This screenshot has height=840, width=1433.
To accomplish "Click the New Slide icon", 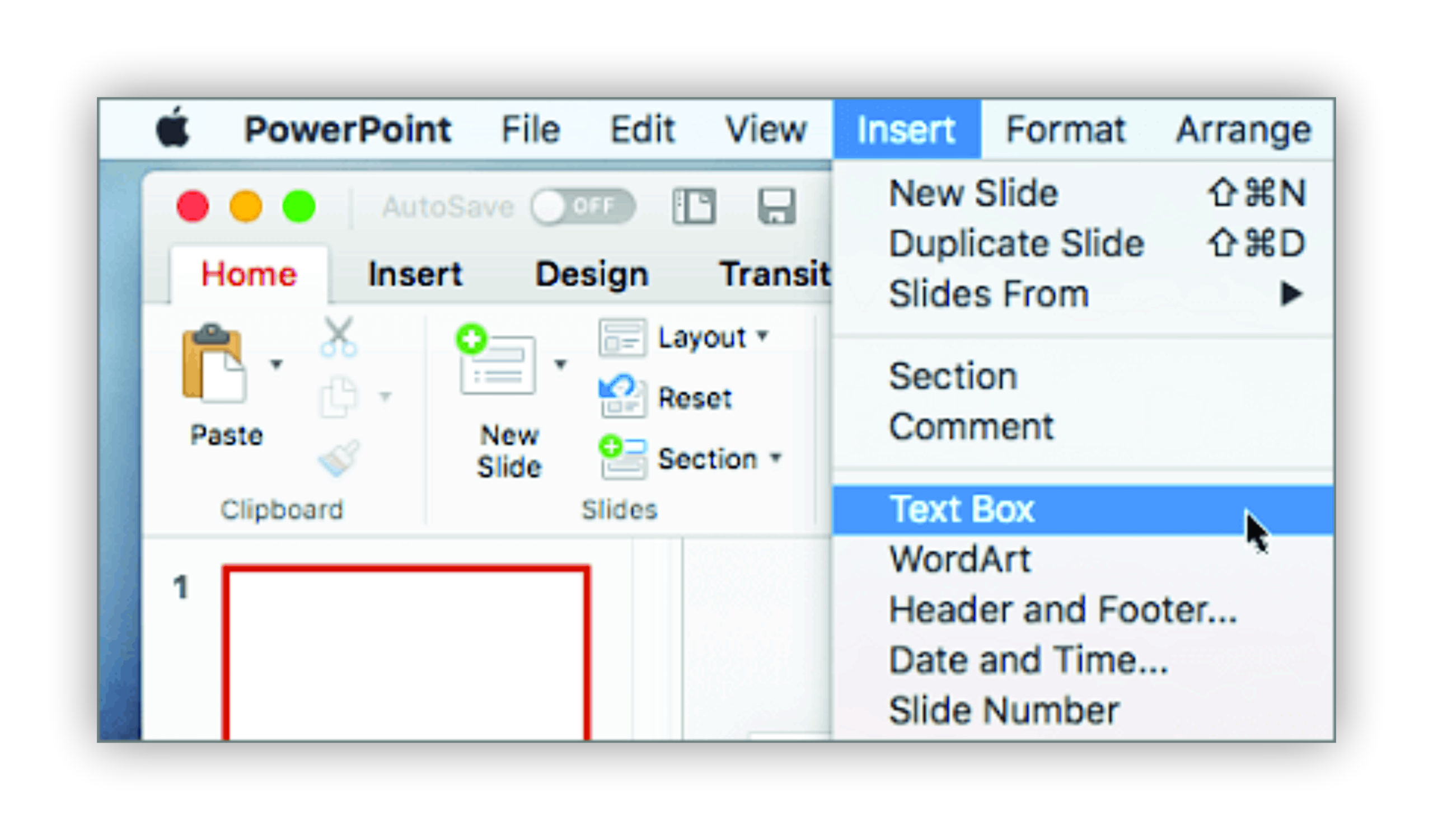I will tap(497, 360).
